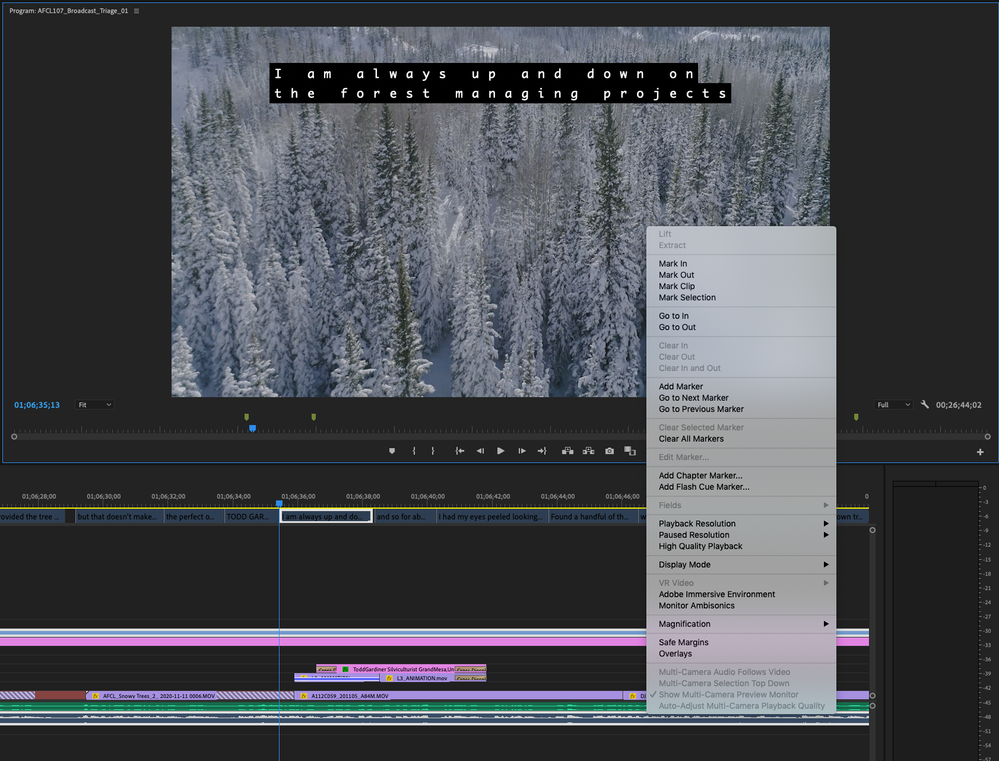The image size is (999, 761).
Task: Click fx badge on A112C059 clip
Action: pos(304,696)
